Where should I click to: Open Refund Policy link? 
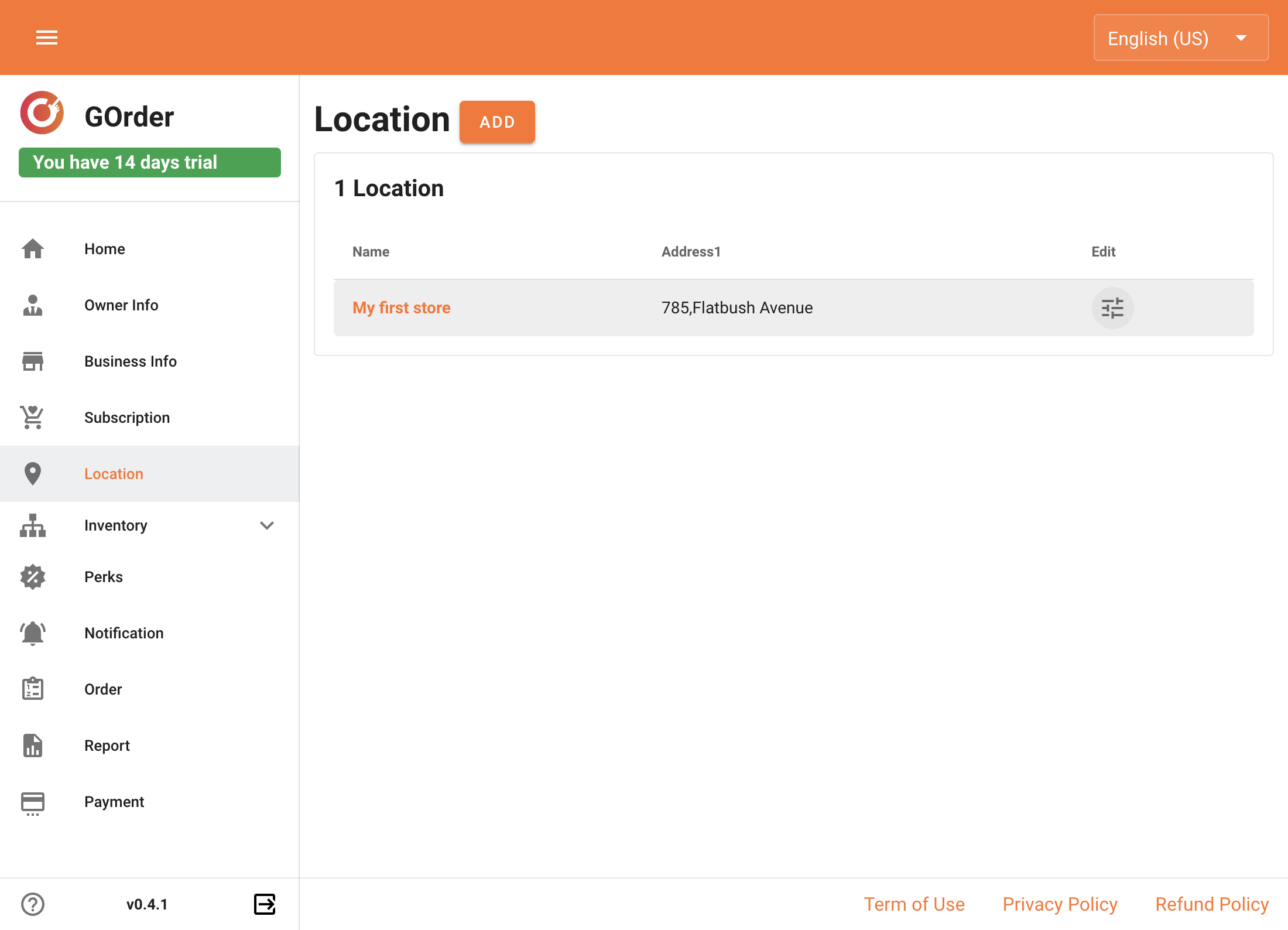(1212, 904)
